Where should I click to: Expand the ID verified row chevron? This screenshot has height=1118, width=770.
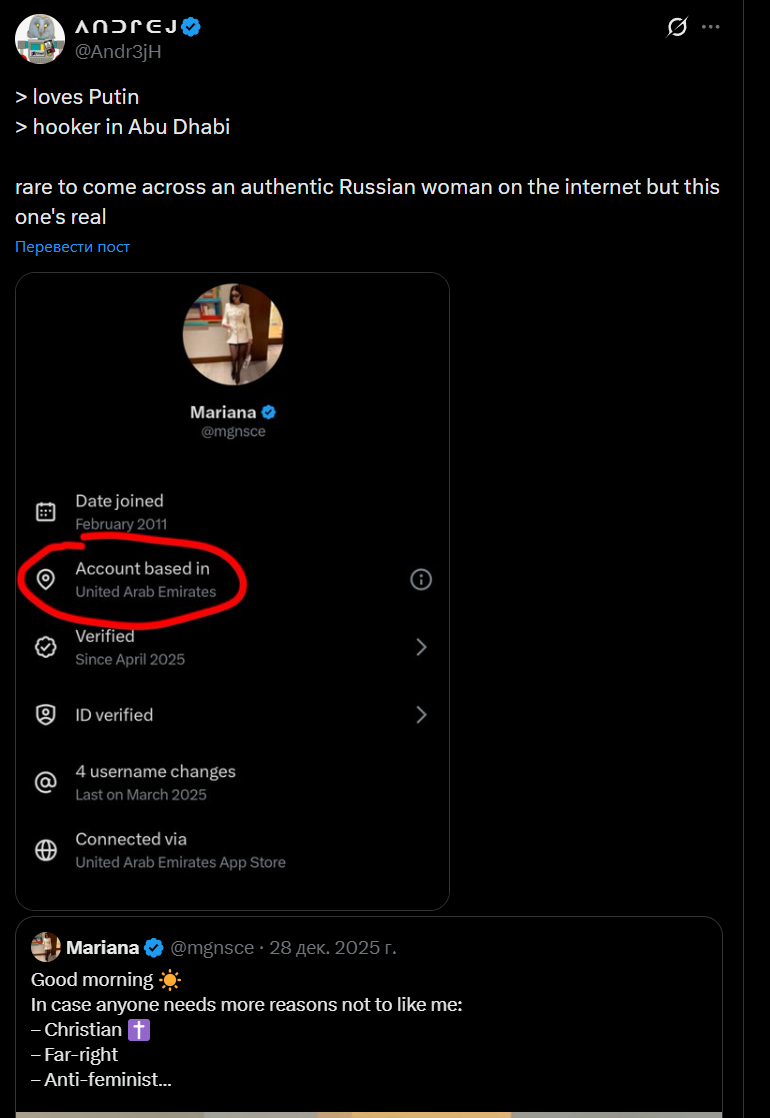(x=421, y=715)
